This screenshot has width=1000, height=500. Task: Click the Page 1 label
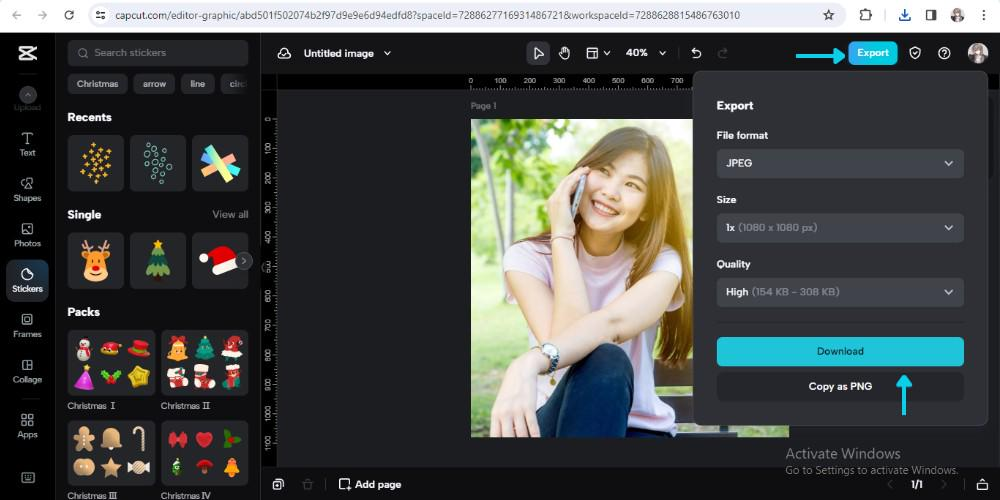(483, 106)
